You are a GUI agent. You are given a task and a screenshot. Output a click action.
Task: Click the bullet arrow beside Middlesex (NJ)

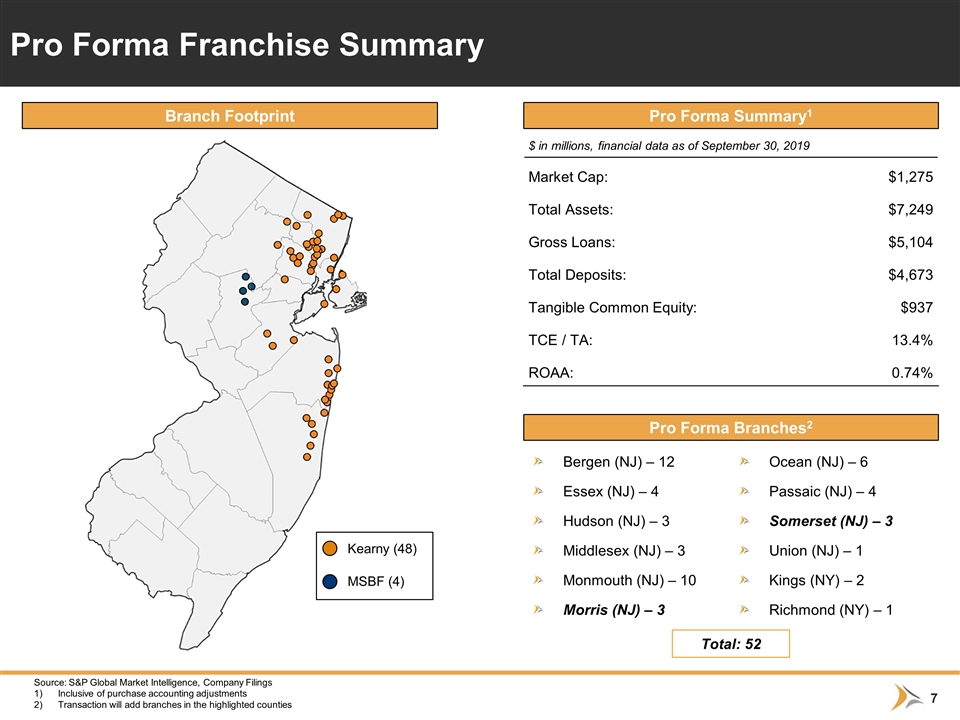[538, 550]
